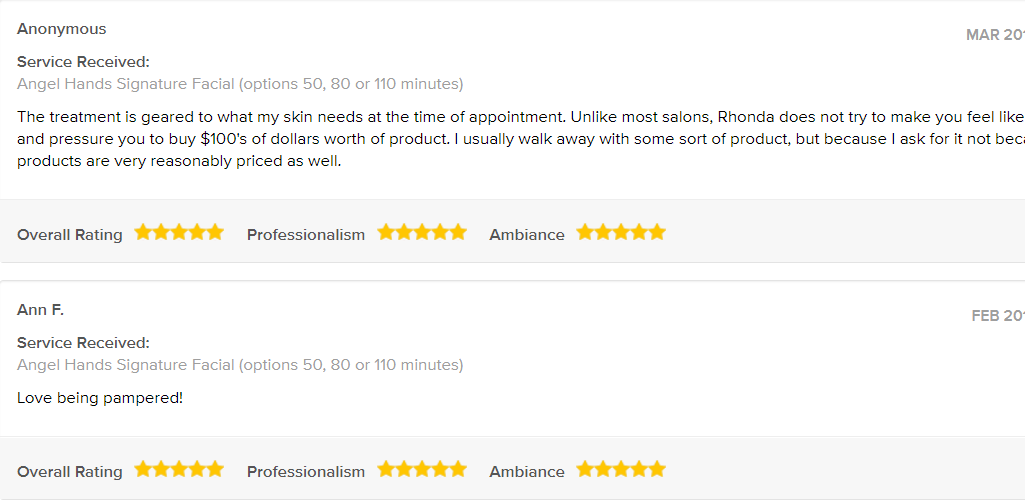Click last Overall Rating star in Anonymous review

click(215, 232)
